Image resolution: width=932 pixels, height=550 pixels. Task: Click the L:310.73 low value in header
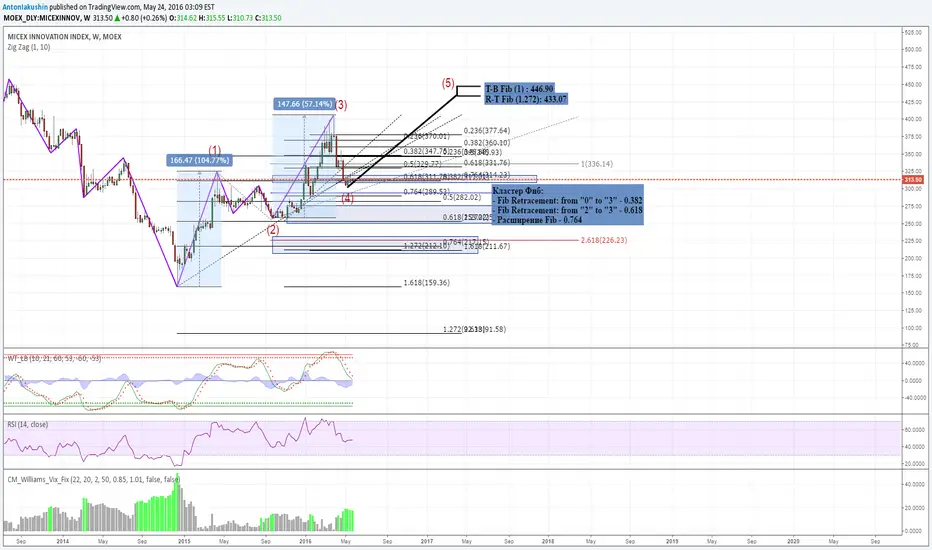pos(240,18)
